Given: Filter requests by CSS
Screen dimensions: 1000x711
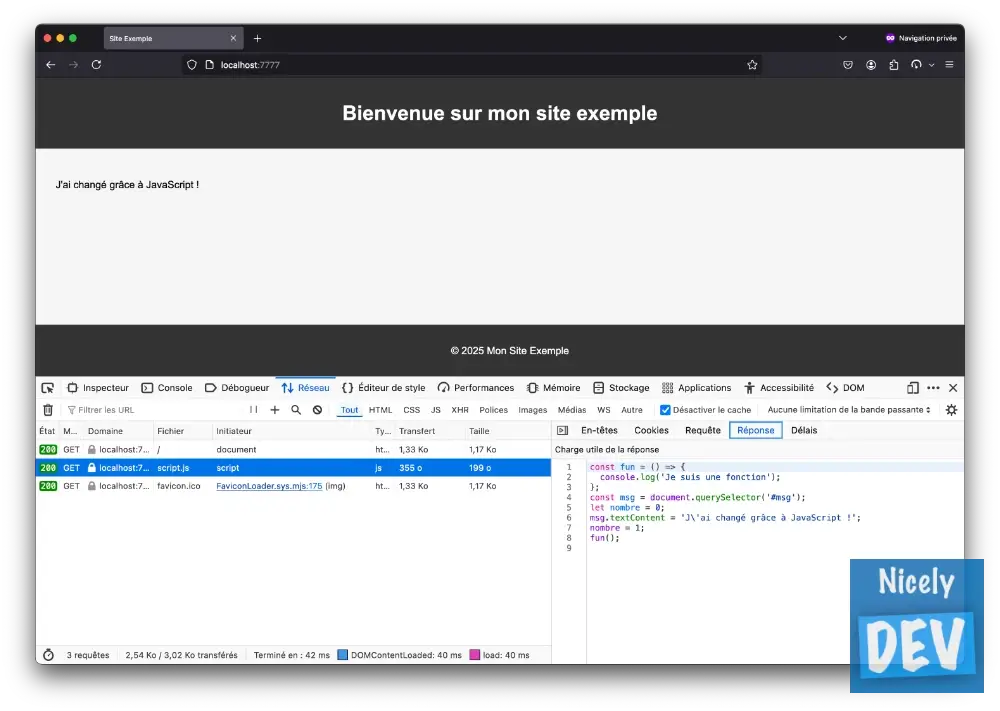Looking at the screenshot, I should tap(411, 410).
